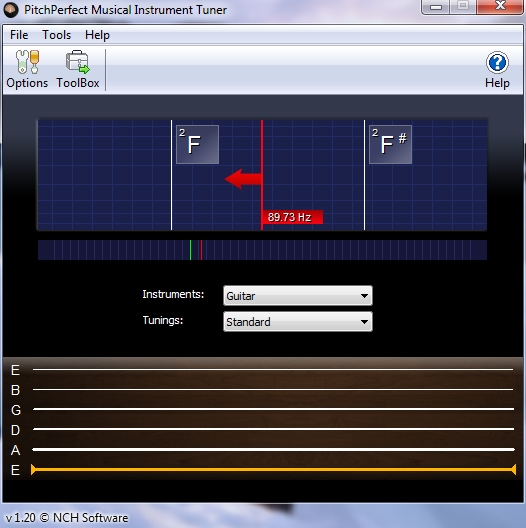Click the green marker on pitch strip

[191, 250]
